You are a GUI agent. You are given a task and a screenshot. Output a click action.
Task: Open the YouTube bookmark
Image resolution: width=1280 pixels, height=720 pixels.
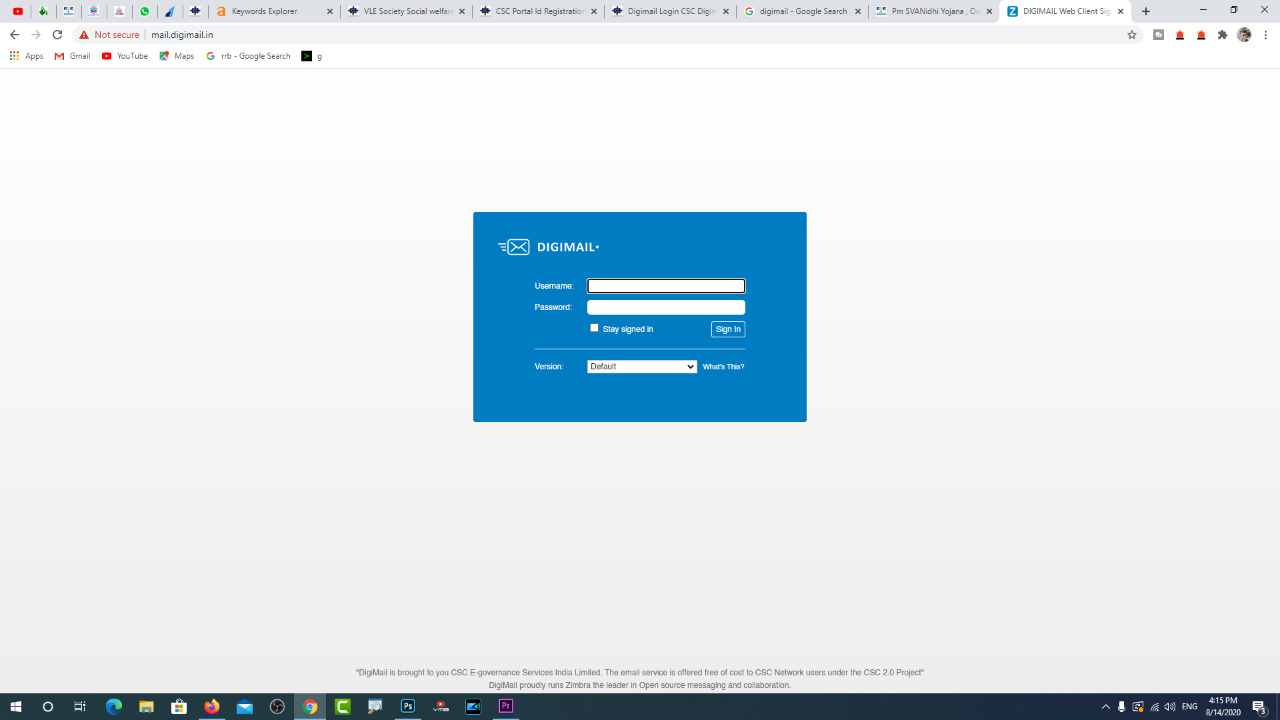pyautogui.click(x=125, y=56)
